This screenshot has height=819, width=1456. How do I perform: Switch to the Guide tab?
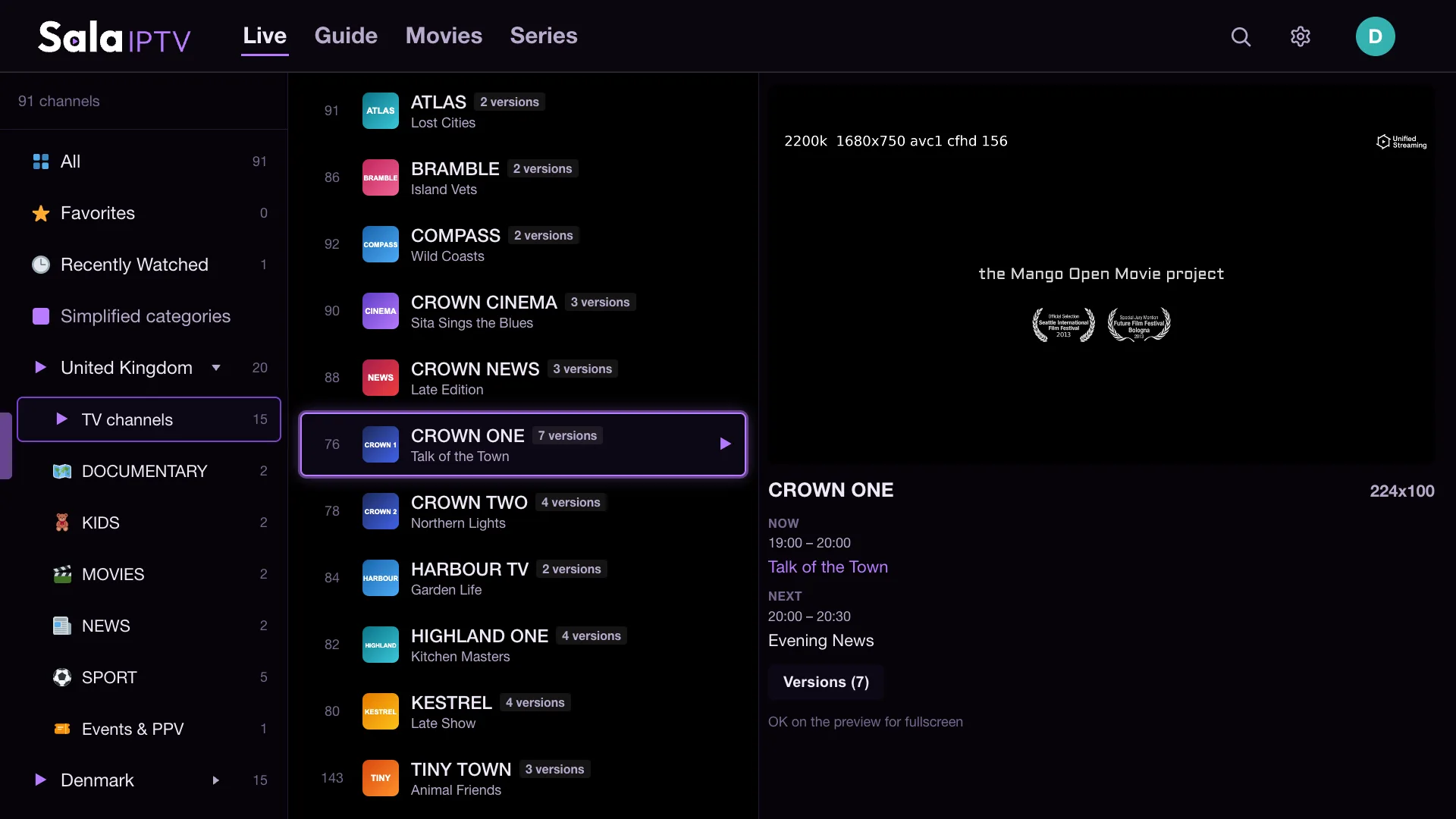point(346,36)
